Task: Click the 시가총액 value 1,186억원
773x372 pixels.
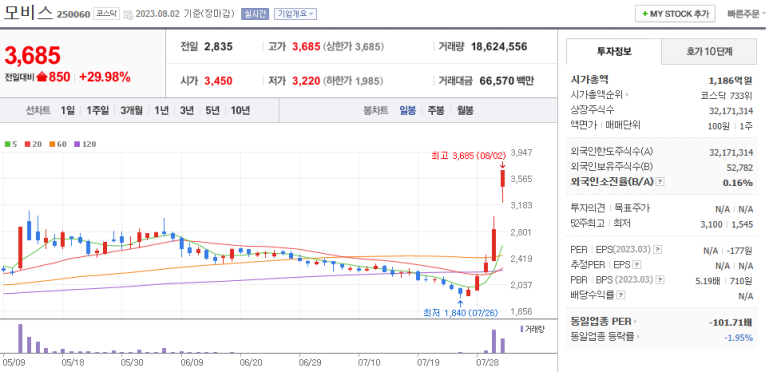Action: pyautogui.click(x=731, y=80)
